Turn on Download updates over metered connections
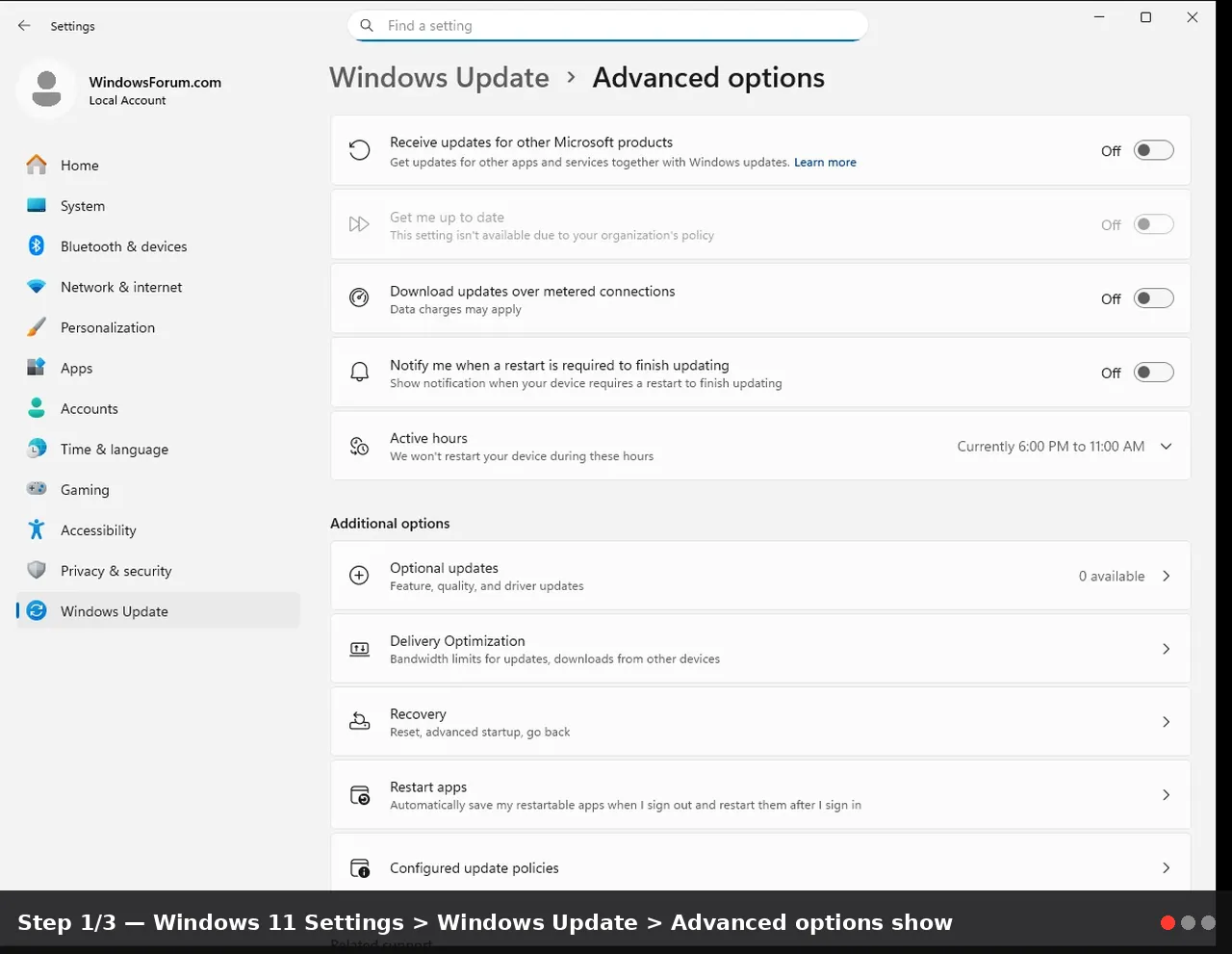Screen dimensions: 1232x954 tap(1153, 298)
